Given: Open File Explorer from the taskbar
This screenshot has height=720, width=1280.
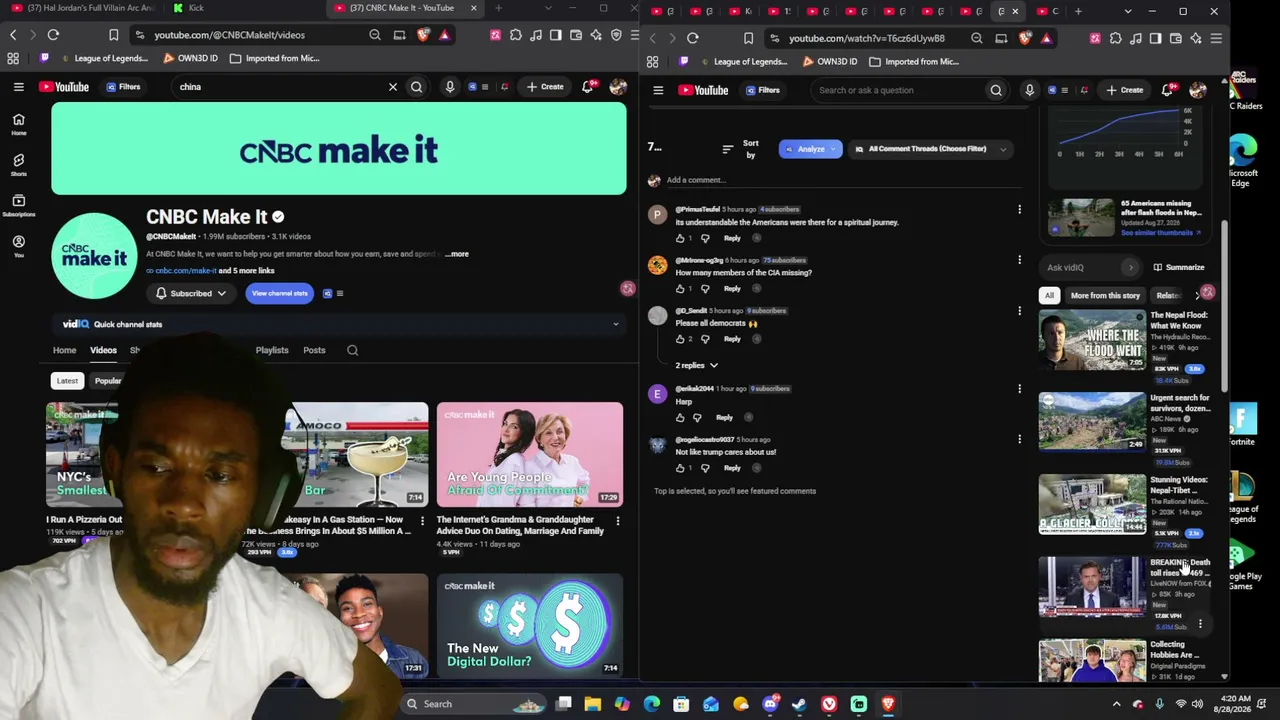Looking at the screenshot, I should pyautogui.click(x=593, y=704).
